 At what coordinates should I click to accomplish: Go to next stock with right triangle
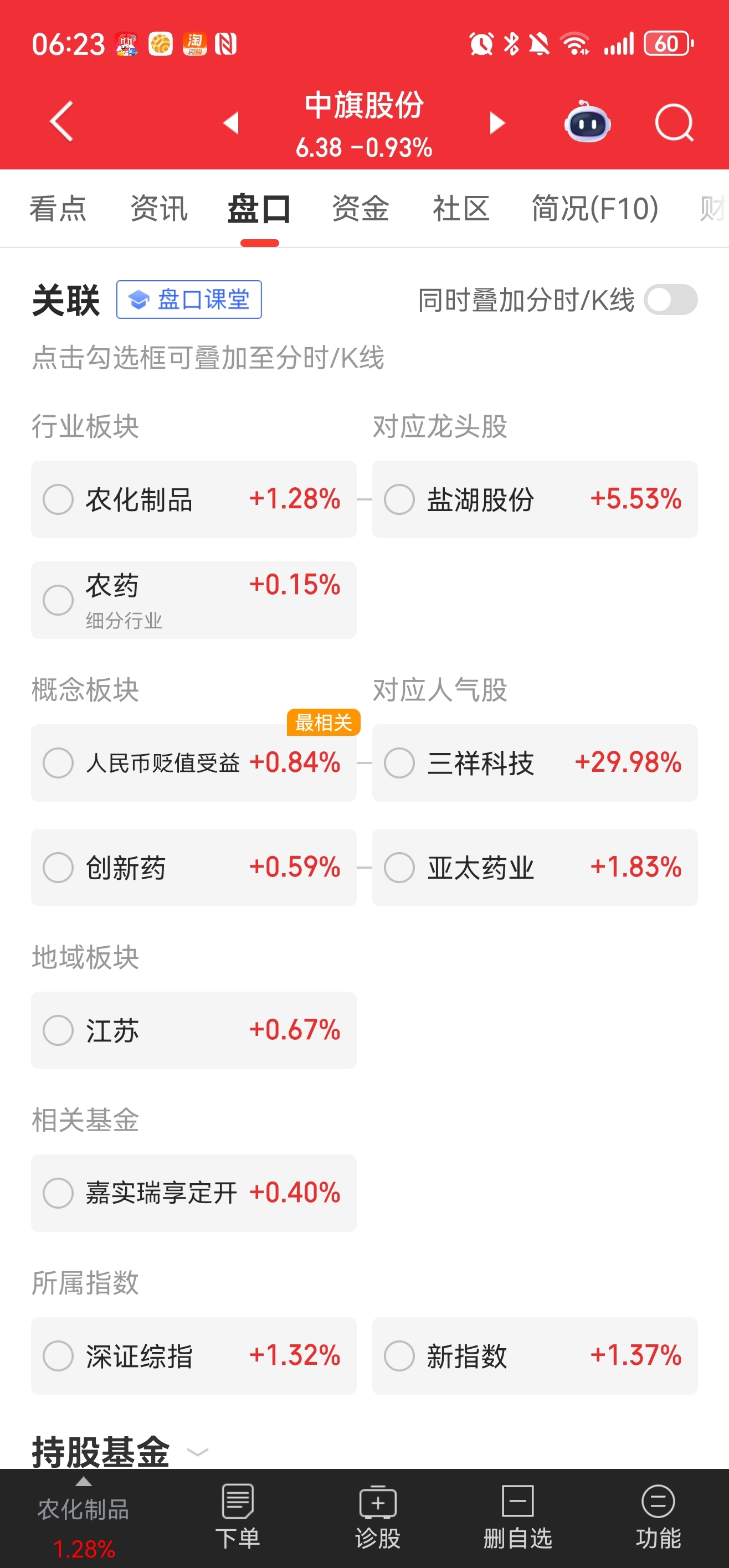[x=497, y=122]
